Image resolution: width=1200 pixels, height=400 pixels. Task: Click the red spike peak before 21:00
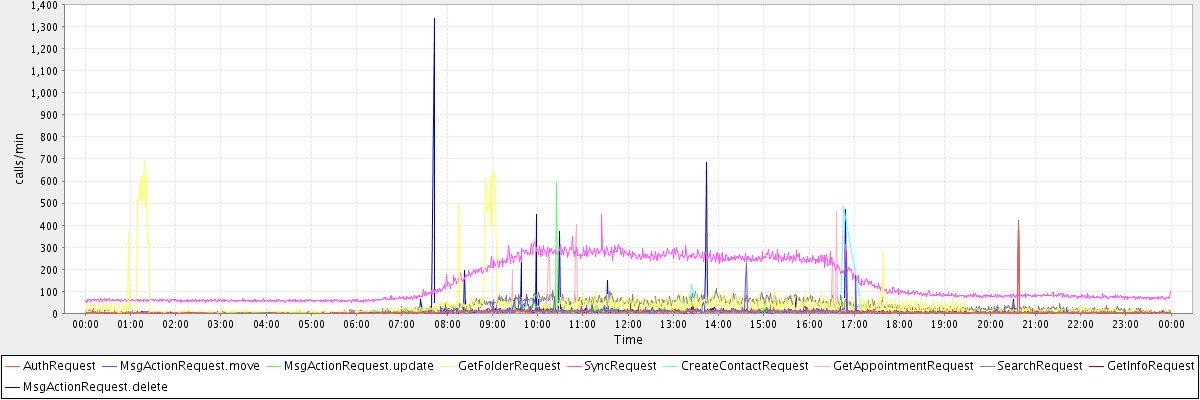tap(1018, 222)
